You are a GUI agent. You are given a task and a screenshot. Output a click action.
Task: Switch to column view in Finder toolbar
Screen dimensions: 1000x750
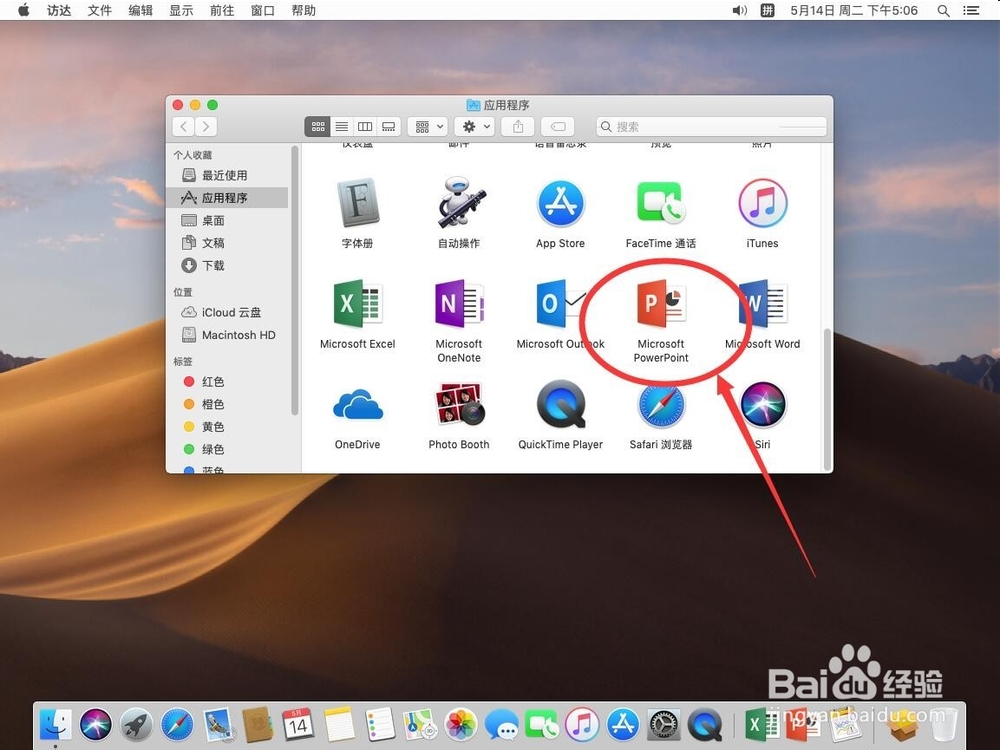click(x=365, y=126)
